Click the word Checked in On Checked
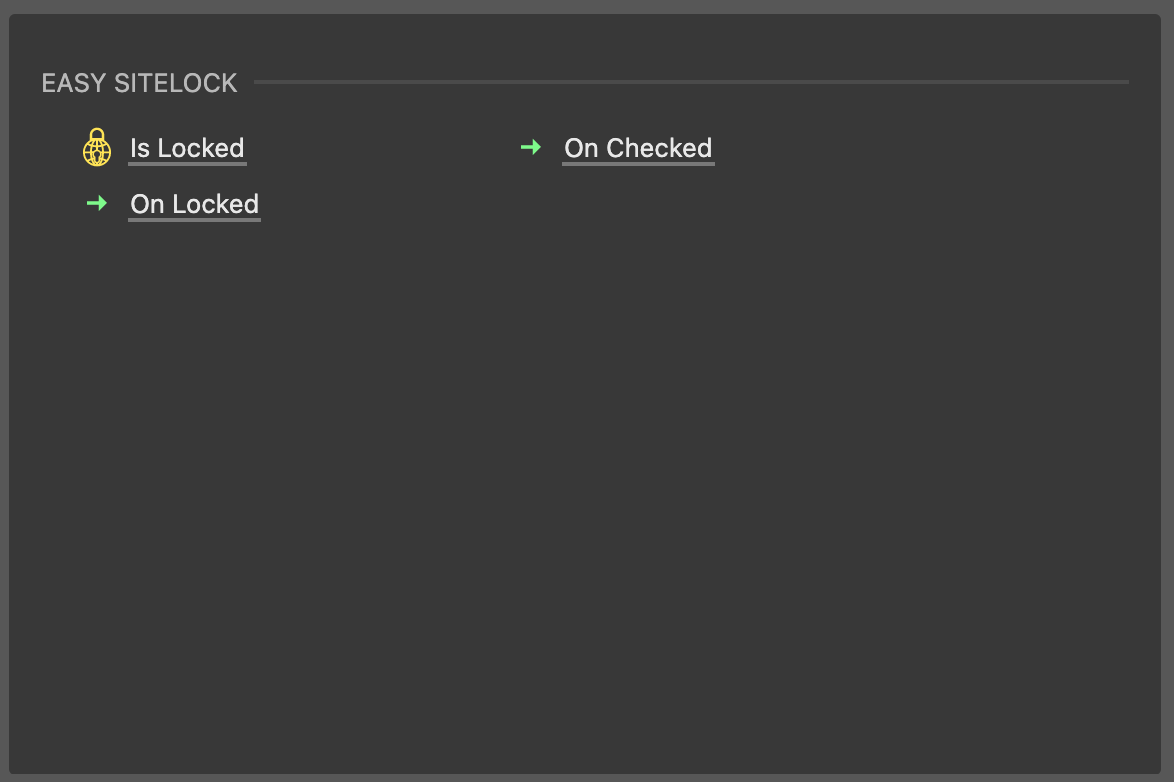1174x782 pixels. pyautogui.click(x=659, y=148)
